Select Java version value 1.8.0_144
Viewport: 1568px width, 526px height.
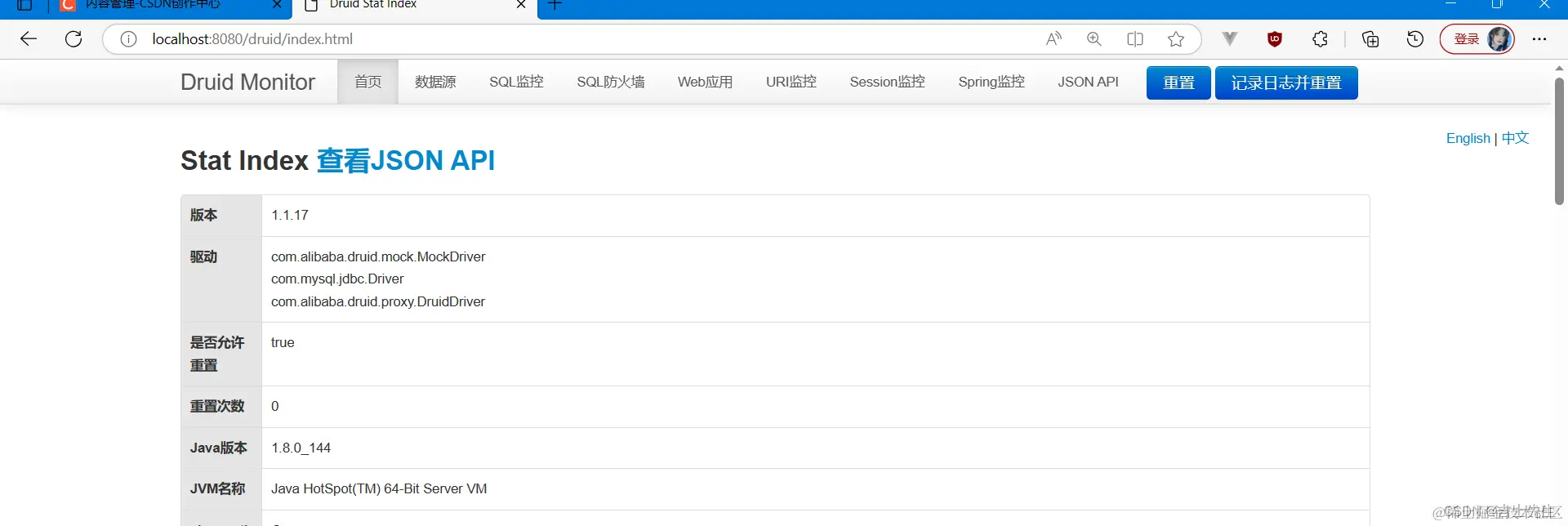[x=301, y=448]
